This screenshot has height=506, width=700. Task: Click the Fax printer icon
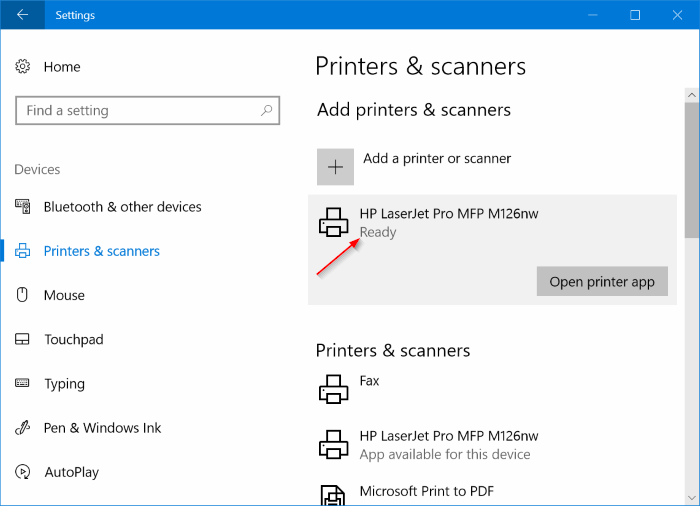tap(333, 389)
